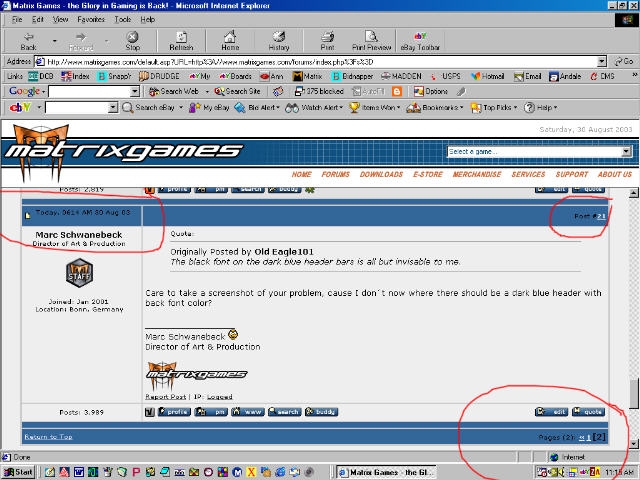
Task: Open the Select a game dropdown
Action: pos(627,152)
